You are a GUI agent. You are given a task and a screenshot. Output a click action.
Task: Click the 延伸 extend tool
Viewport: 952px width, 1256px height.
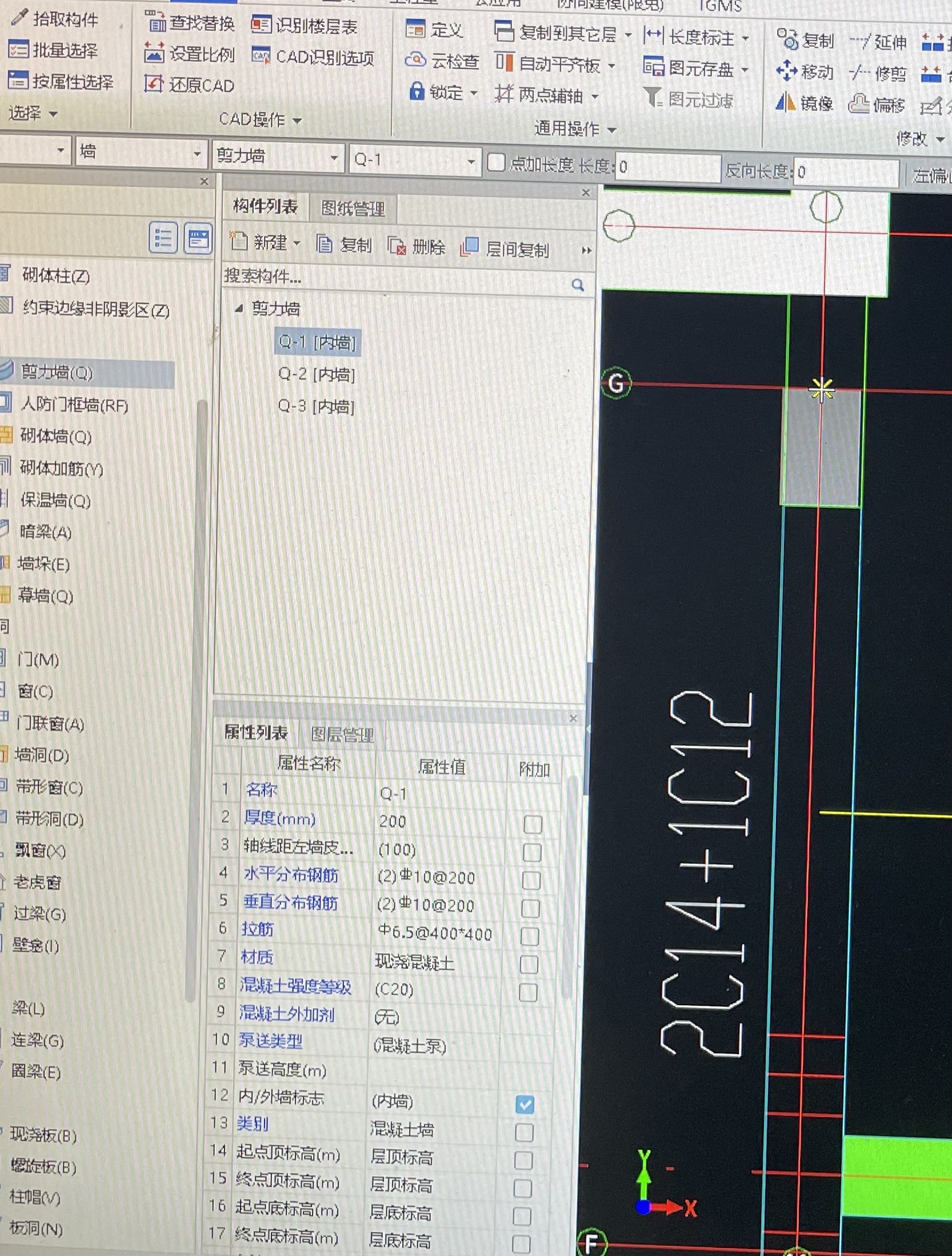coord(878,42)
